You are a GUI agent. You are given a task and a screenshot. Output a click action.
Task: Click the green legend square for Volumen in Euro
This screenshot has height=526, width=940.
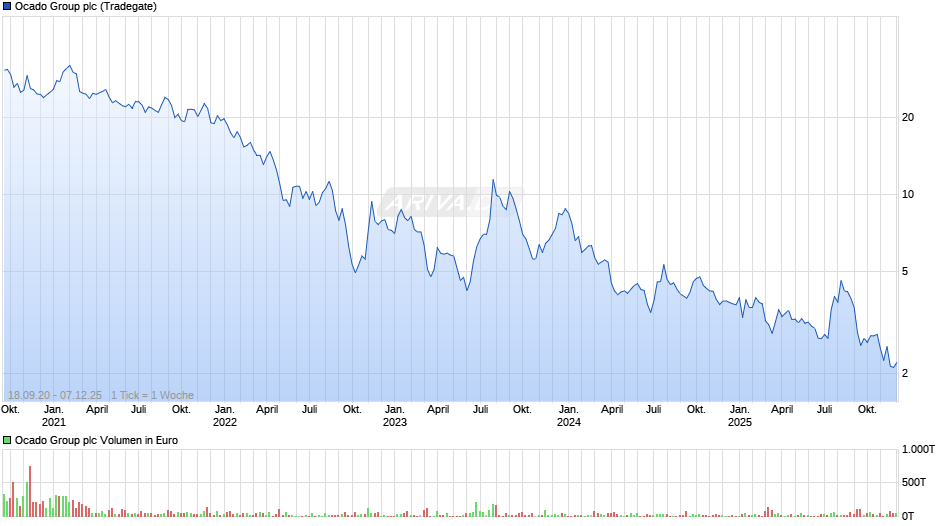coord(7,440)
